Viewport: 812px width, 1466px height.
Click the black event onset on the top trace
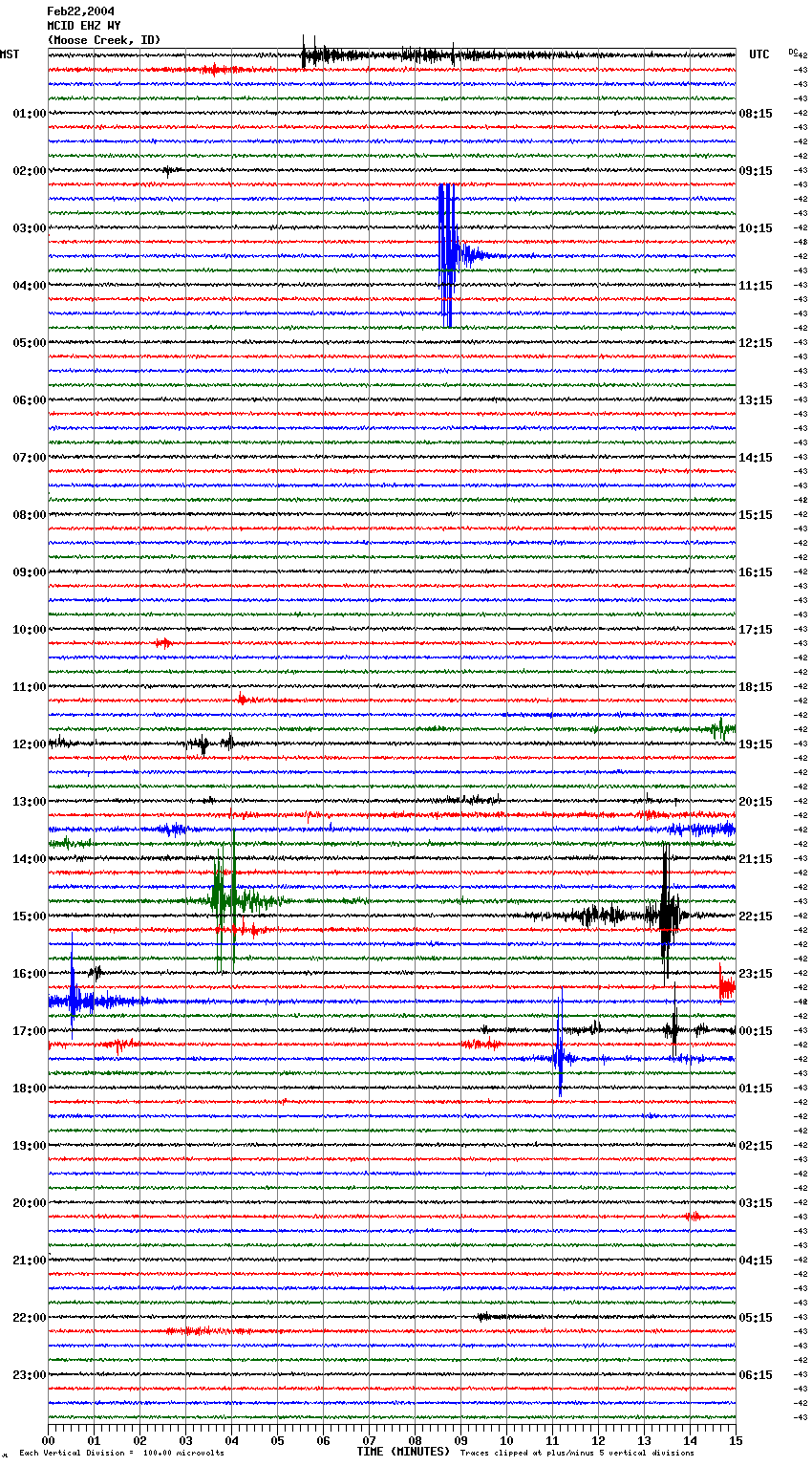pos(304,54)
